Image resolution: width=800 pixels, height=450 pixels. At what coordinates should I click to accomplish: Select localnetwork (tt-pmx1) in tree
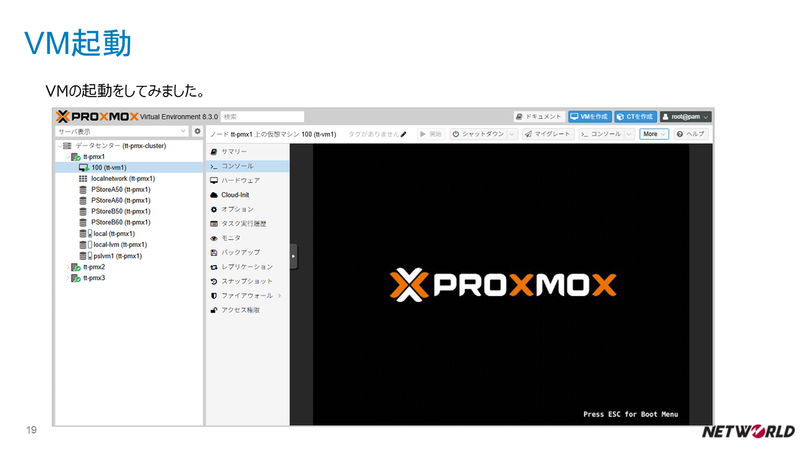tap(123, 179)
